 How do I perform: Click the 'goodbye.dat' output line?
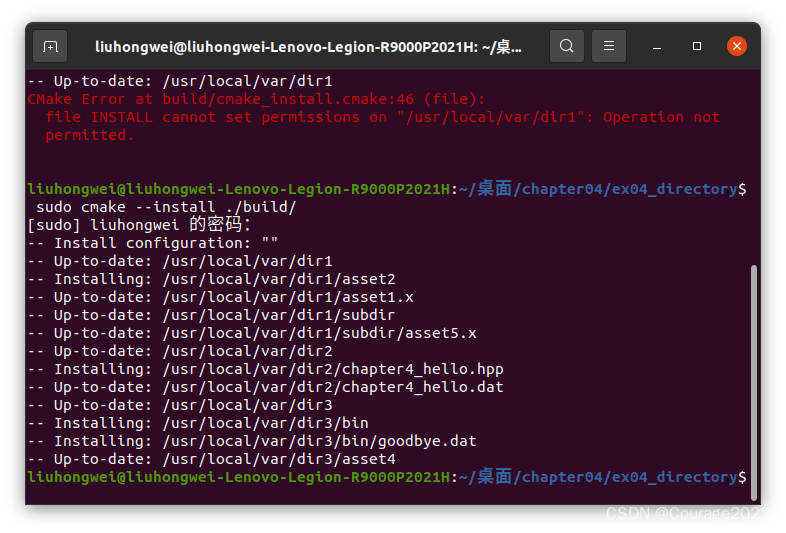pos(252,442)
